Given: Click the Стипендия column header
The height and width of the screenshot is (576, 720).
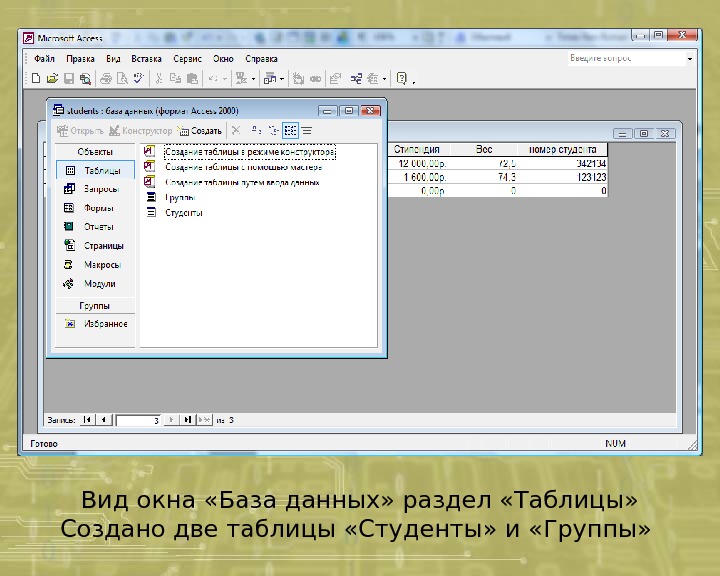Looking at the screenshot, I should click(419, 149).
